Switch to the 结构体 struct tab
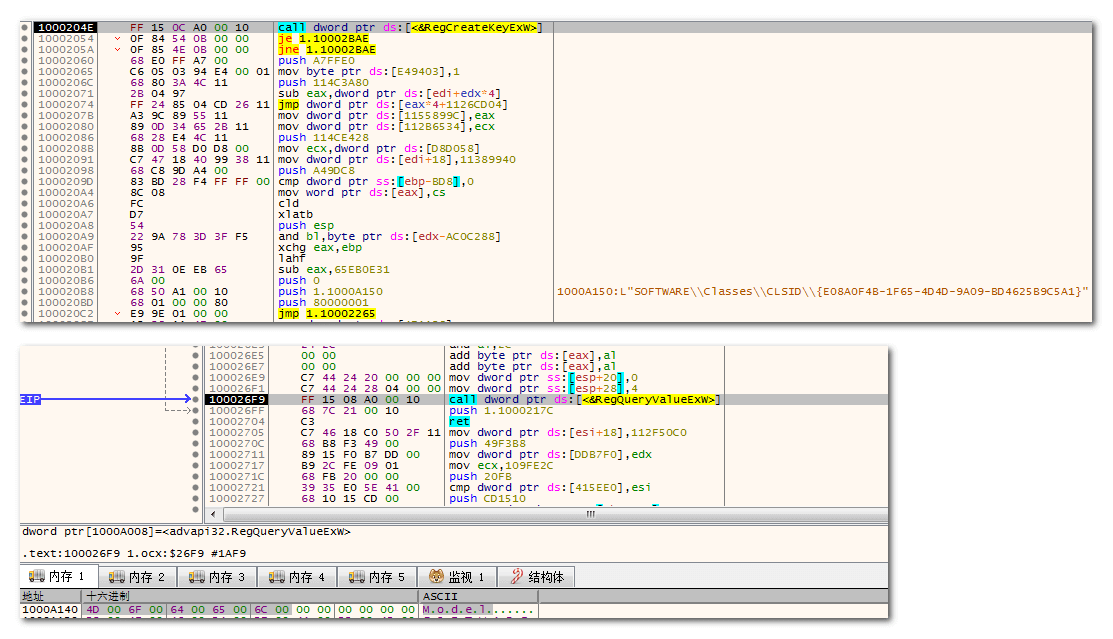 click(537, 577)
